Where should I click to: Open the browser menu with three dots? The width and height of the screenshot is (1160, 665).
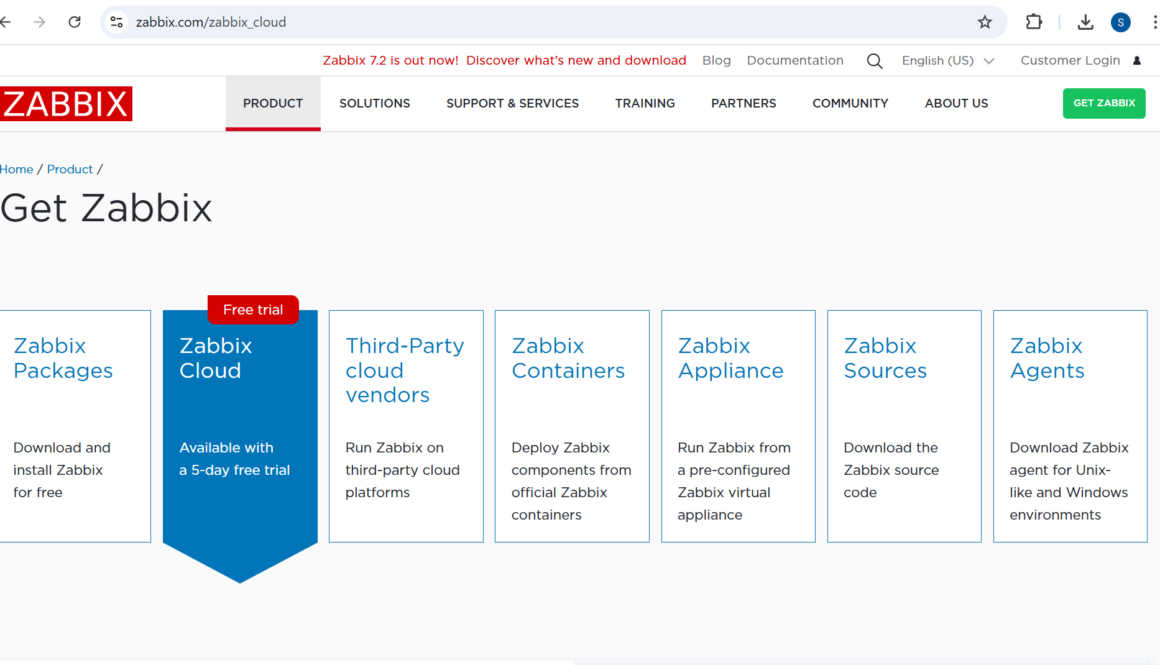tap(1155, 21)
